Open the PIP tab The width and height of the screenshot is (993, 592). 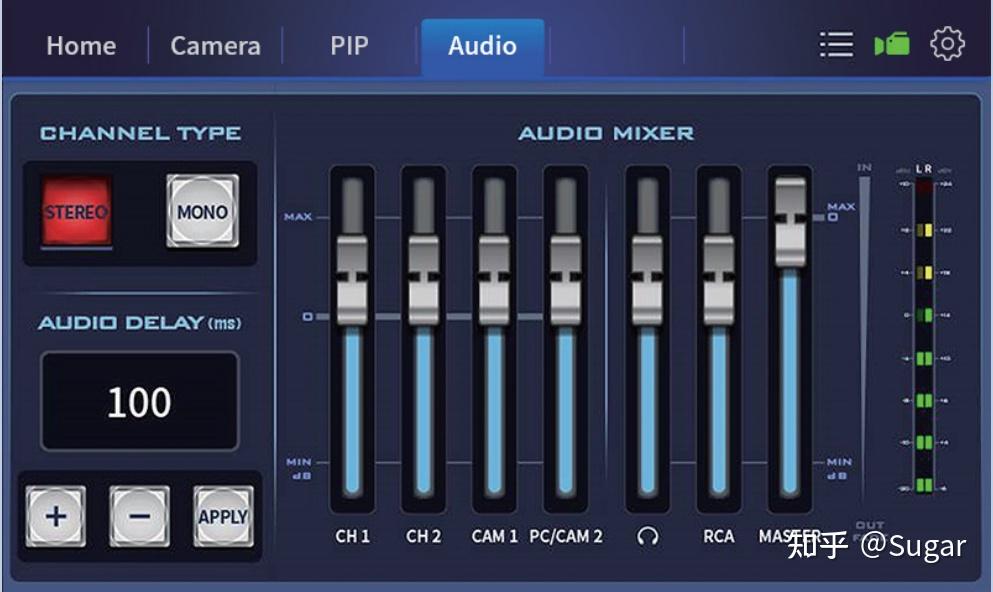[x=349, y=46]
